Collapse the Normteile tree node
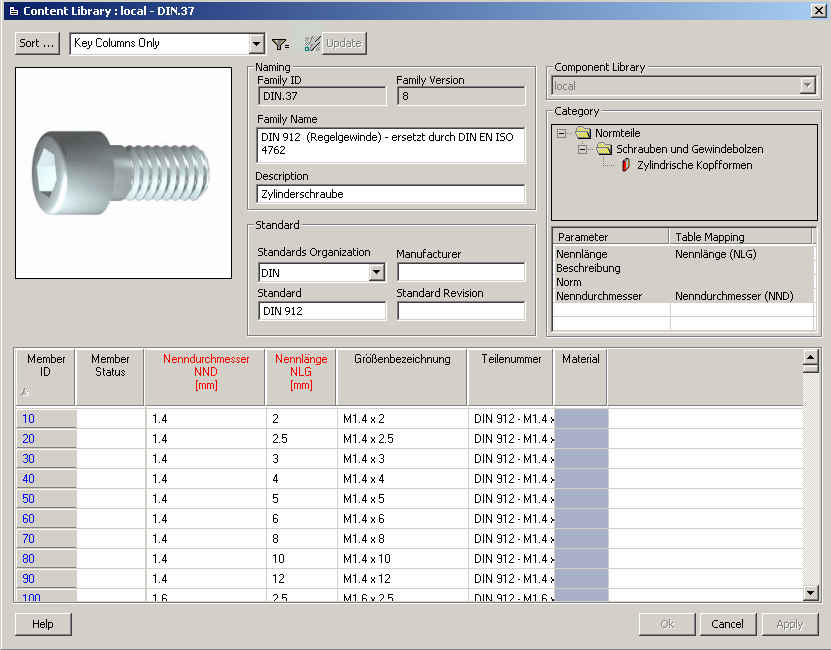This screenshot has height=650, width=831. click(561, 133)
